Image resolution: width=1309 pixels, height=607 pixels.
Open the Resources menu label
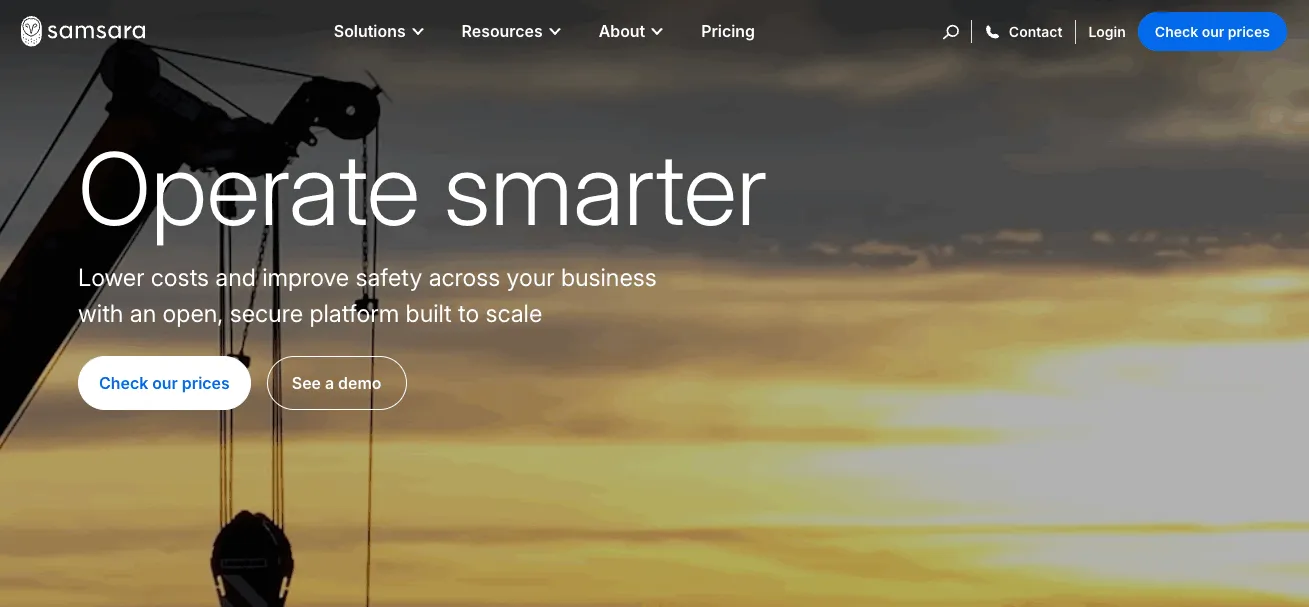(x=501, y=31)
